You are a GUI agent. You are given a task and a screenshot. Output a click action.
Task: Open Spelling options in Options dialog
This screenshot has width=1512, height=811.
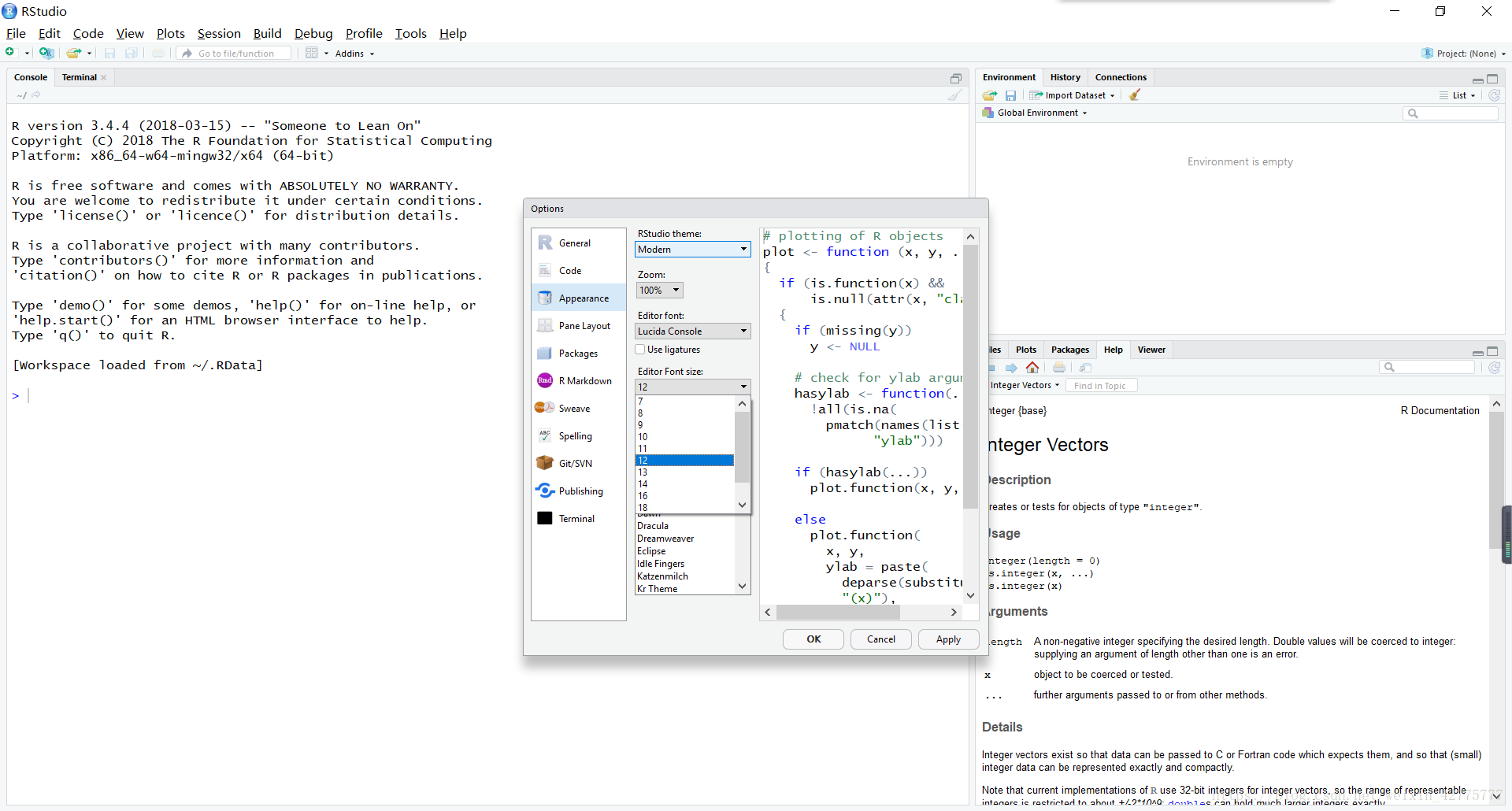(x=579, y=436)
